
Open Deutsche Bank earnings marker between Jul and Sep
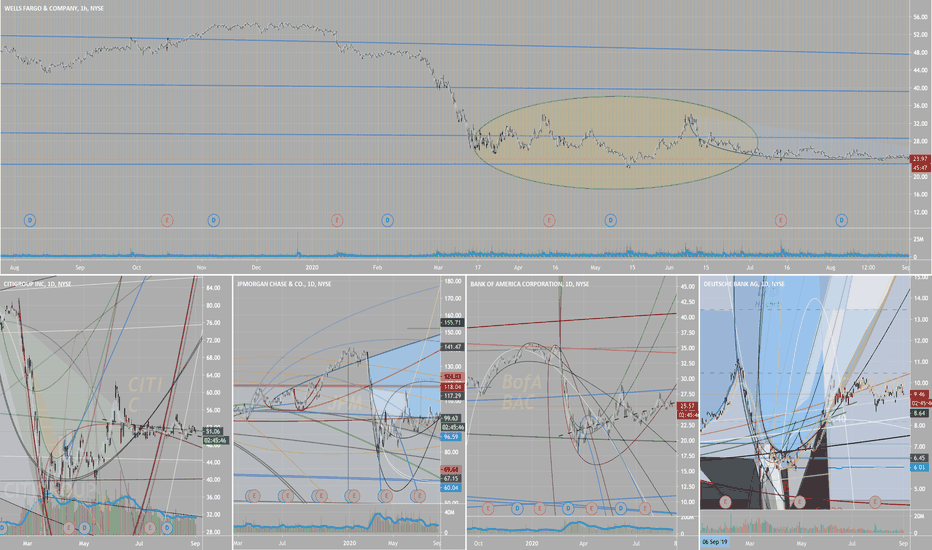(875, 502)
